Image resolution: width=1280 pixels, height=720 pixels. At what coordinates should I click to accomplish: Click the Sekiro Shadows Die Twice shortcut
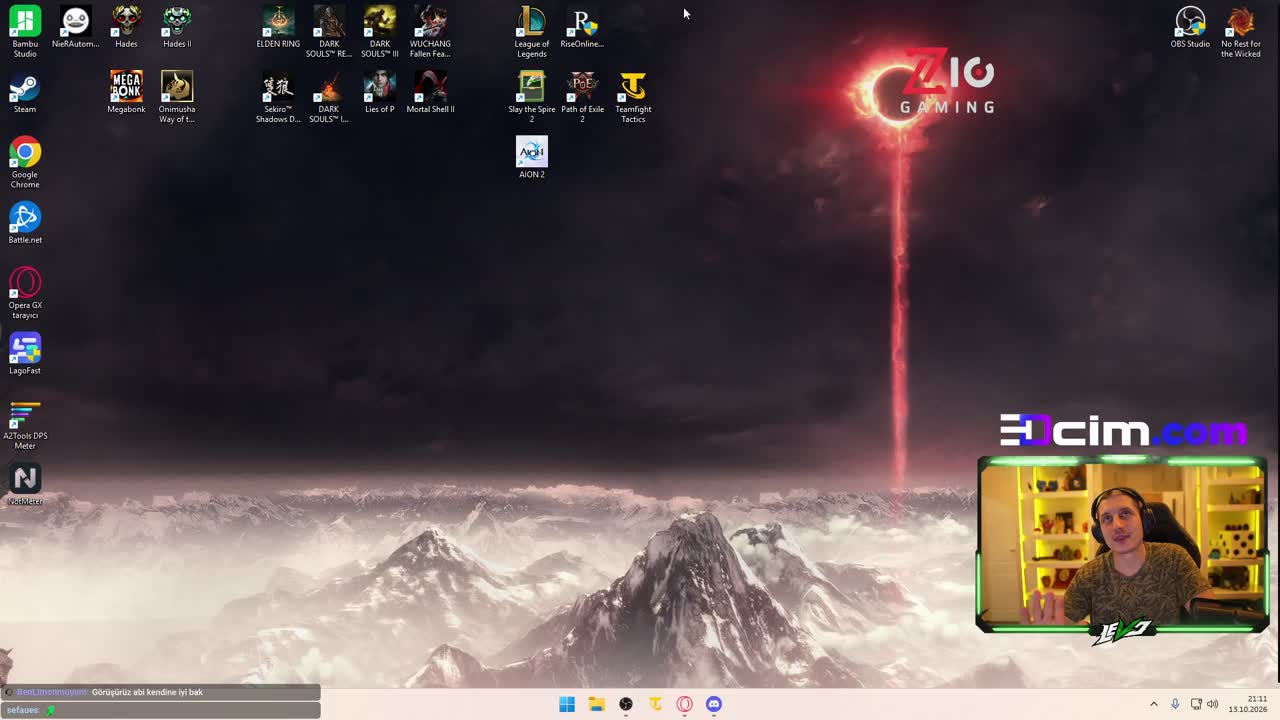point(278,97)
